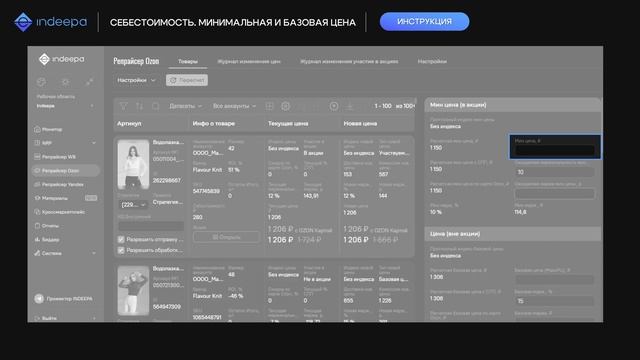This screenshot has height=360, width=640.
Task: Click the base margin field containing 15
Action: tap(555, 301)
